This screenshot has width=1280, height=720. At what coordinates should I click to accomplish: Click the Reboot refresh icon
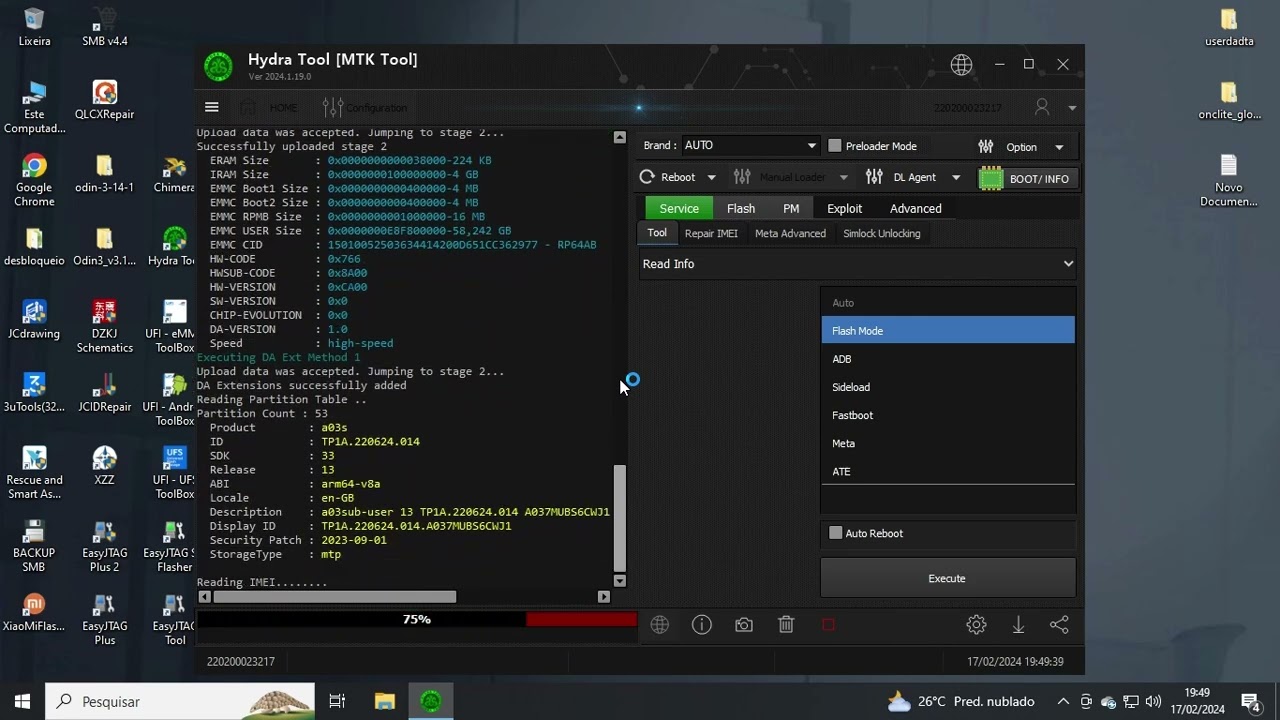[x=647, y=177]
